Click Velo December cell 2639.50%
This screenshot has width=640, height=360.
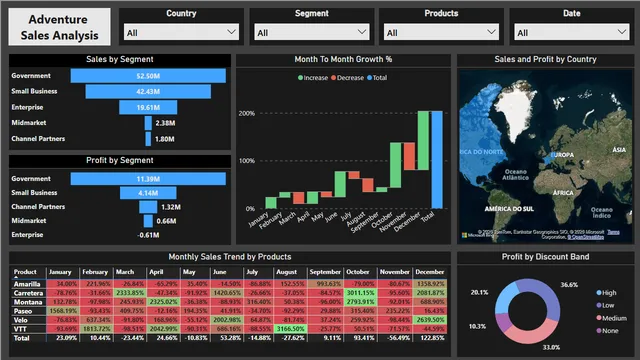(431, 320)
